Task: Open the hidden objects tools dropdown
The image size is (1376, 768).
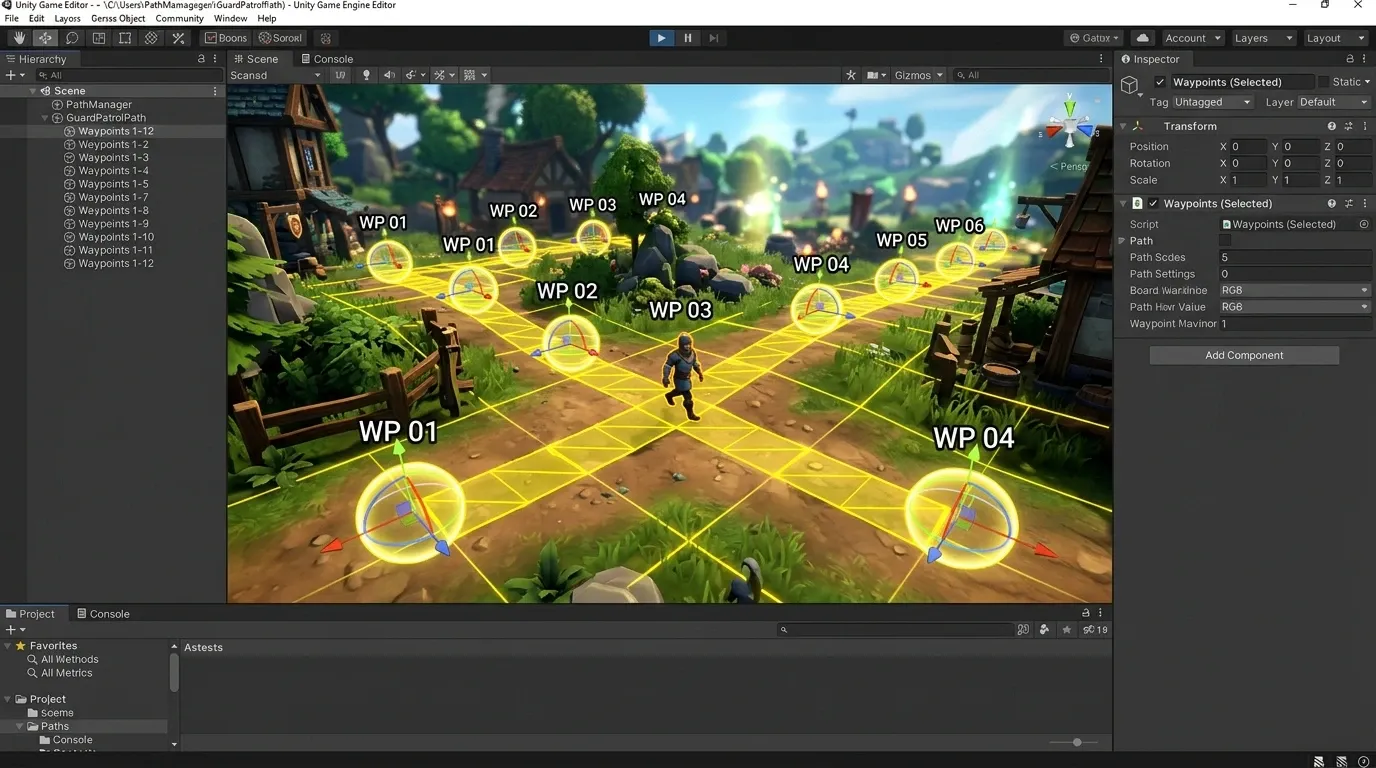Action: 444,75
